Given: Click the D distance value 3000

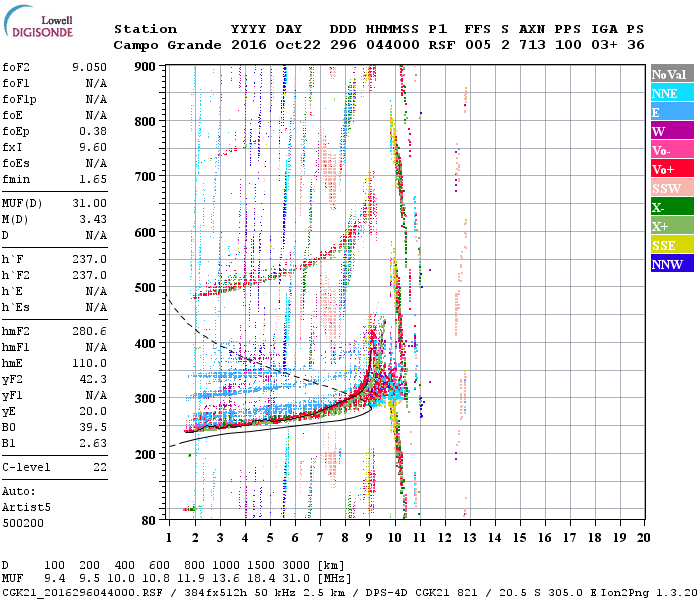Looking at the screenshot, I should (x=296, y=565).
